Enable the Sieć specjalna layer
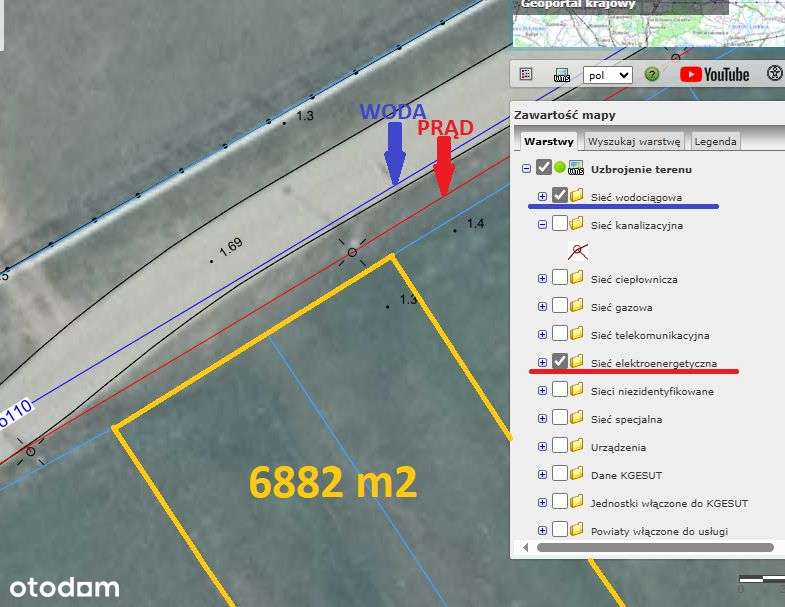Screen dimensions: 785x607 pyautogui.click(x=560, y=417)
